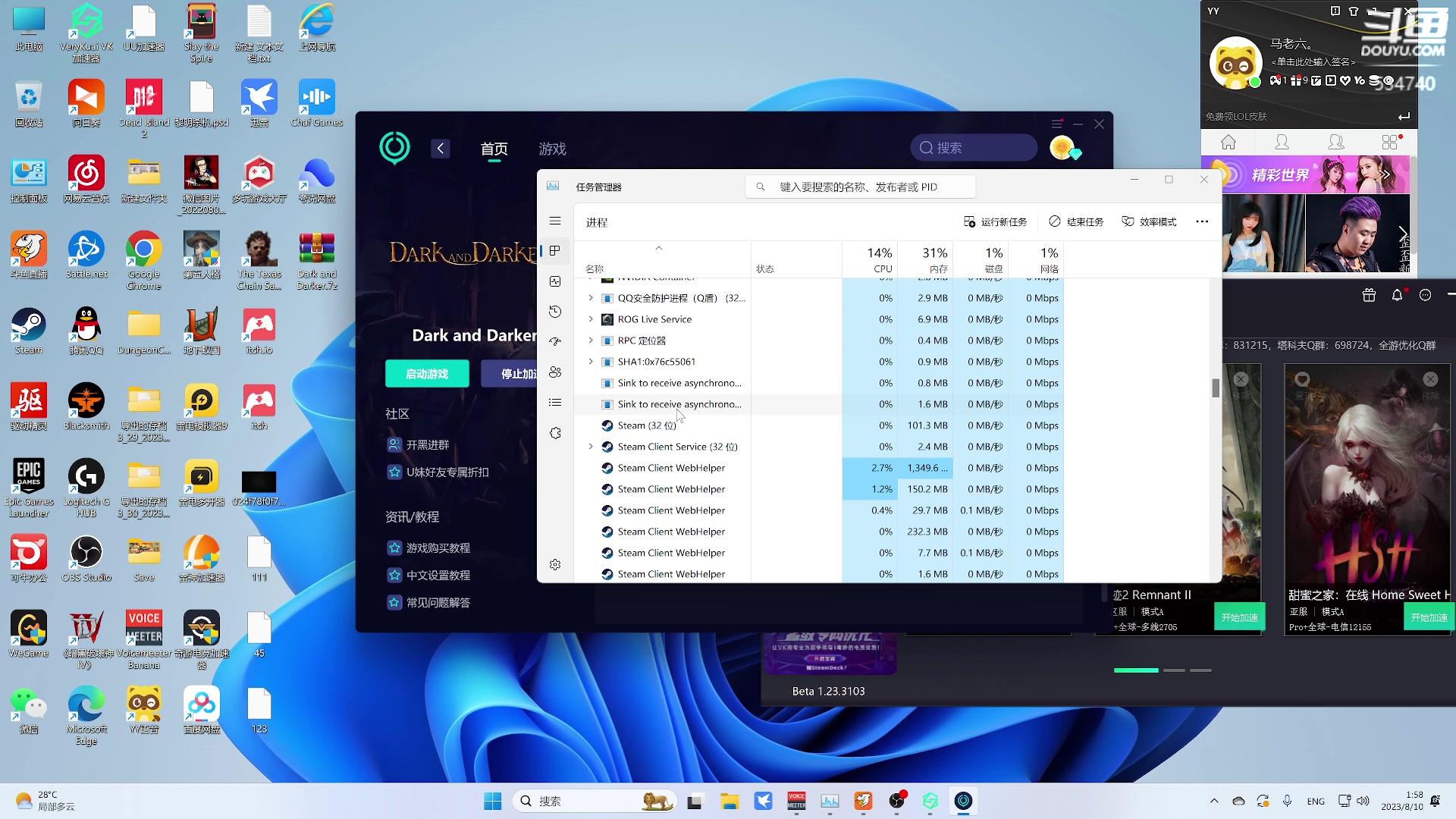Screen dimensions: 1456x819
Task: Expand QQ安全防护进程 process group
Action: click(591, 298)
